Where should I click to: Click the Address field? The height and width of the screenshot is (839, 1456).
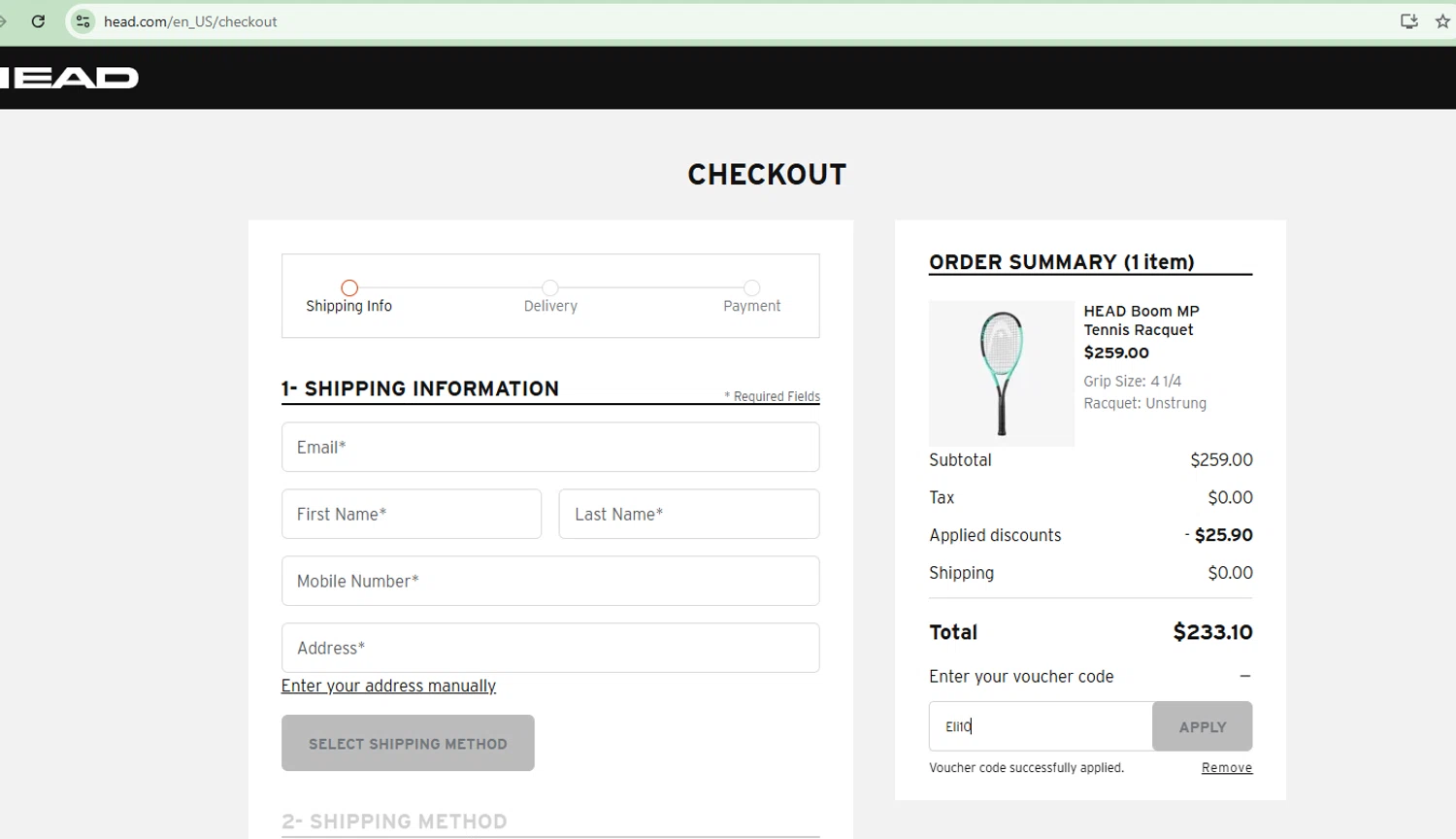point(550,648)
